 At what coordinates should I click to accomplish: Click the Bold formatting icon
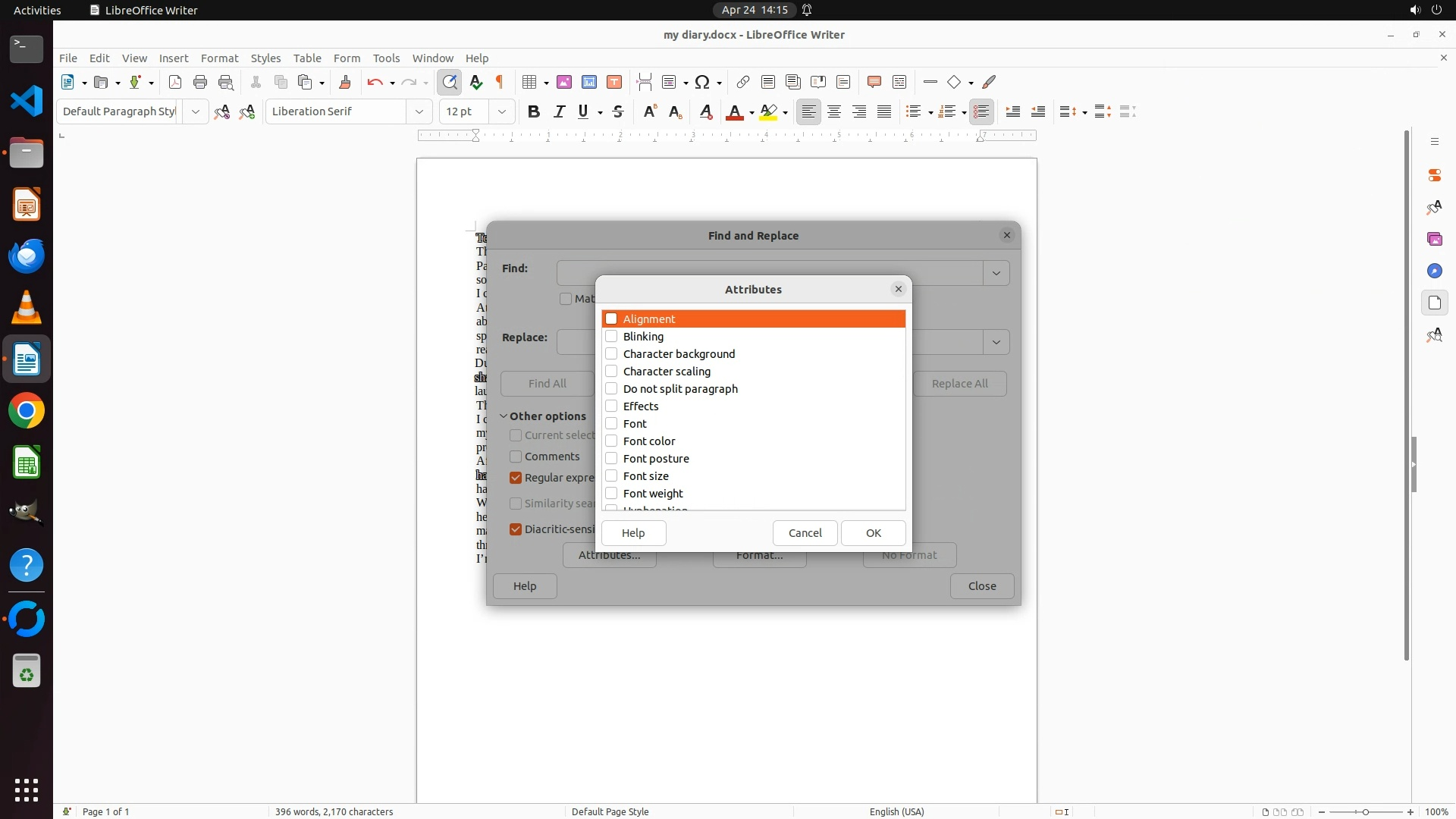coord(534,111)
